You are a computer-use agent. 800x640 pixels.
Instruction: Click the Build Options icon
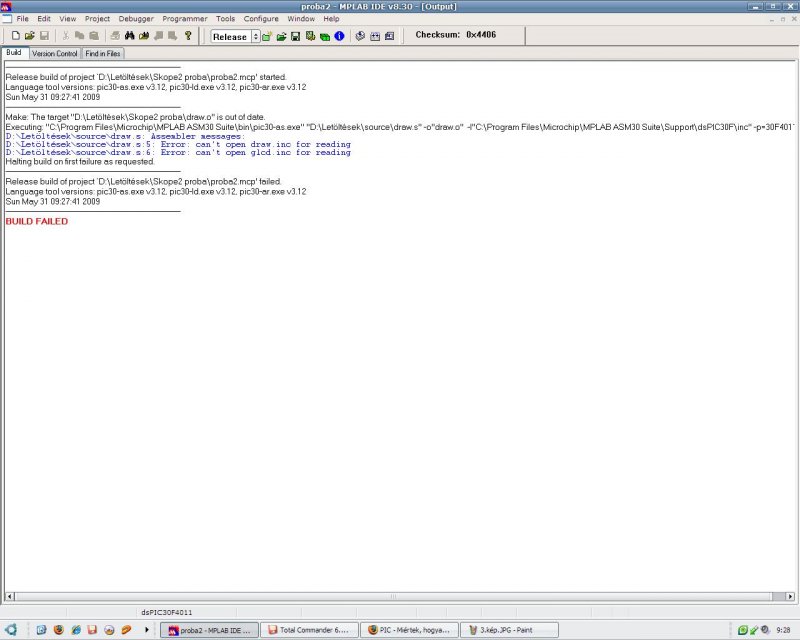click(x=310, y=36)
